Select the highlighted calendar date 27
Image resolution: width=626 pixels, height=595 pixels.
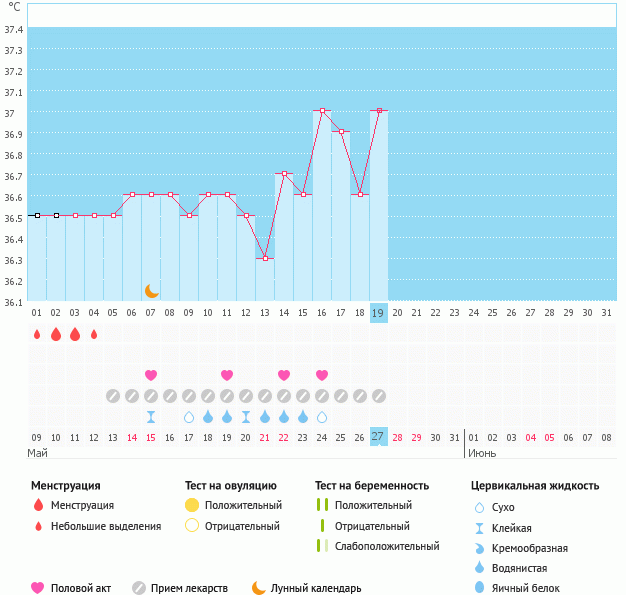tap(378, 437)
